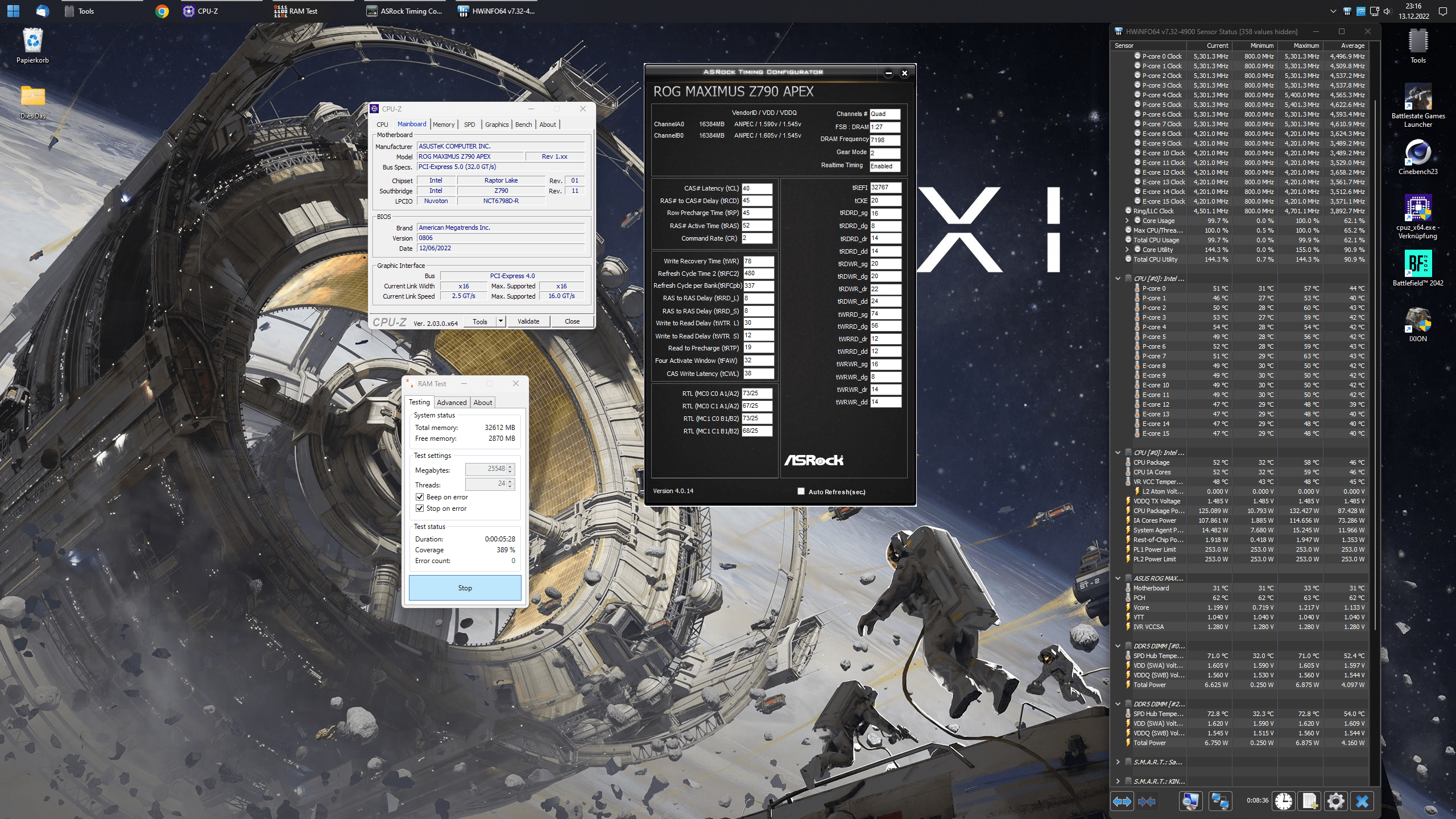Open cpuz_x64.exe Verknüpfung desktop shortcut
Image resolution: width=1456 pixels, height=819 pixels.
[x=1417, y=217]
